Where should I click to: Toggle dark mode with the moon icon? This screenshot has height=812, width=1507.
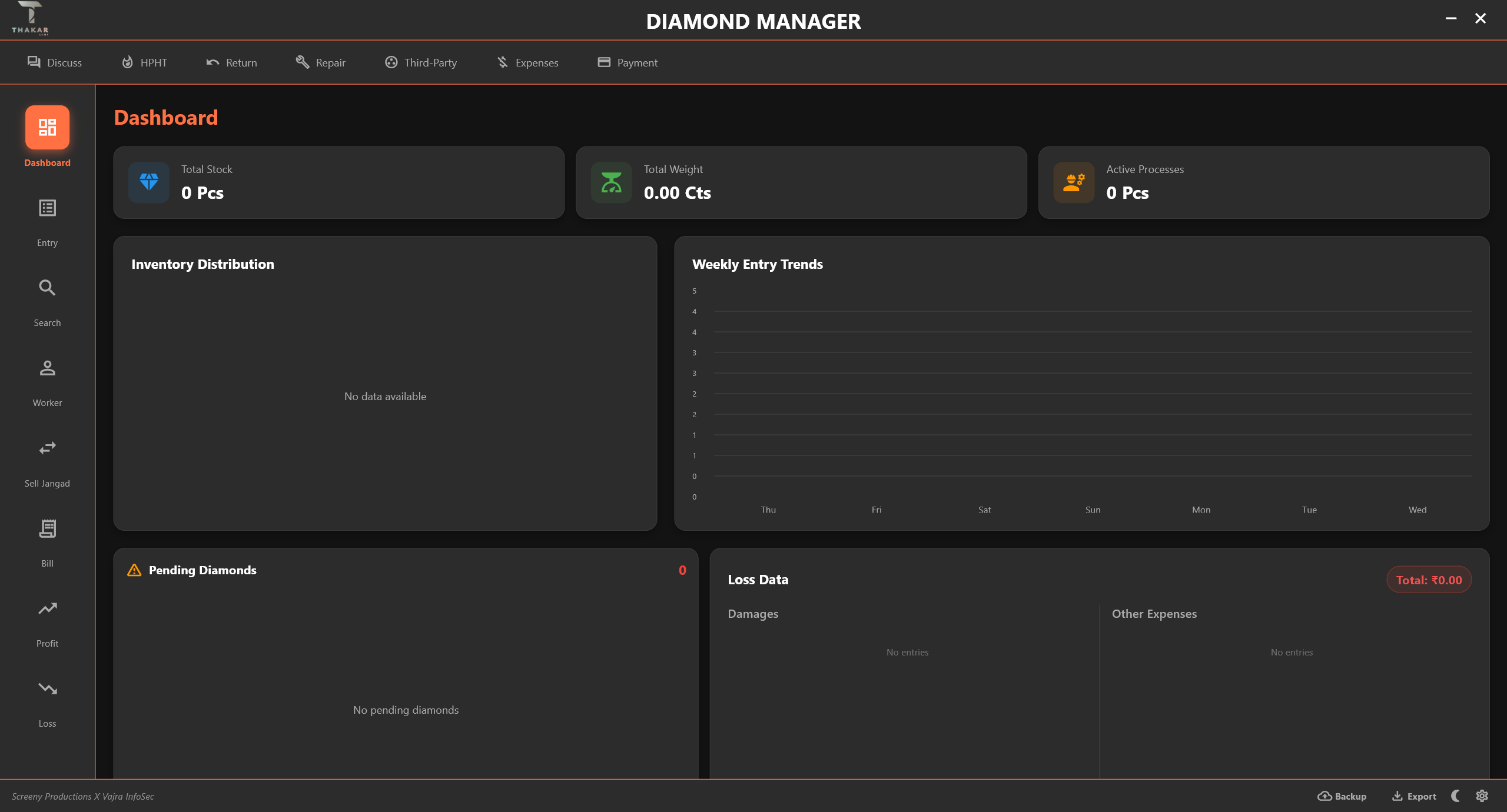tap(1456, 796)
